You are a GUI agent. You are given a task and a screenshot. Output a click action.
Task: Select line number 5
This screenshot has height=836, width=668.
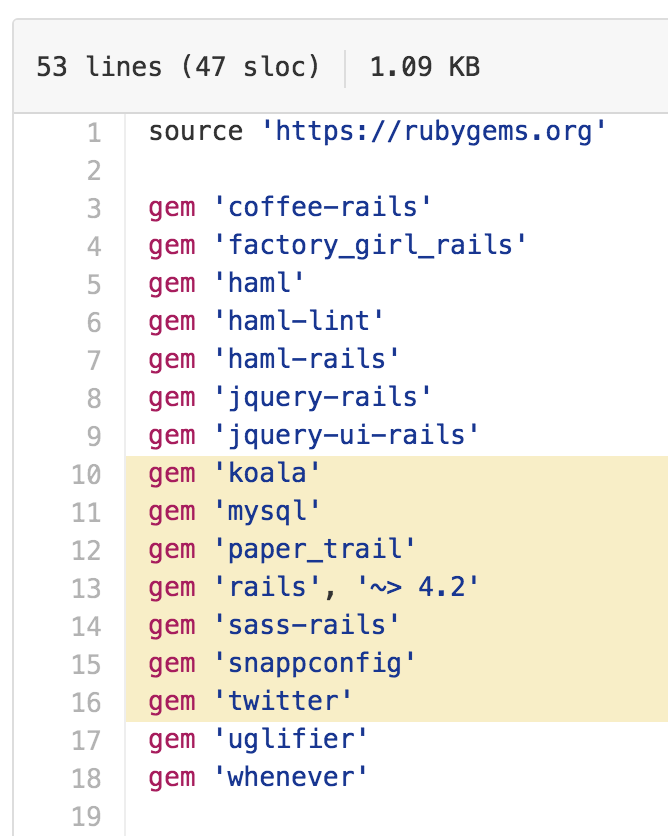pos(94,285)
